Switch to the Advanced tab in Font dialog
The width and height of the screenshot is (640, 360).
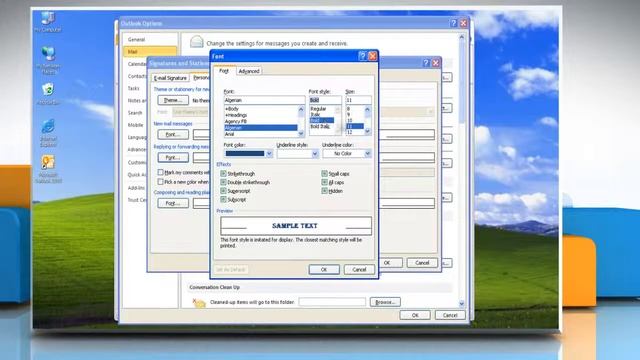[x=249, y=71]
